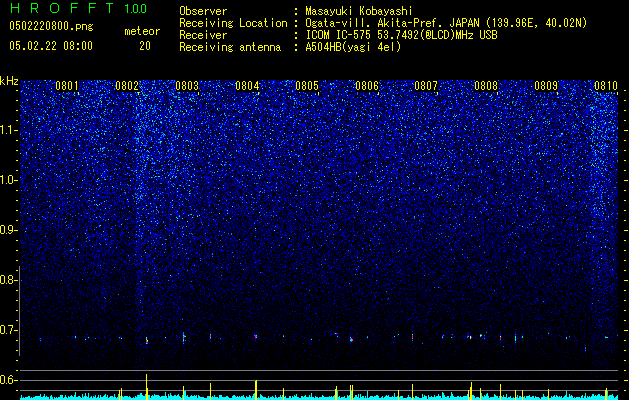Click the 0806 time marker
This screenshot has height=400, width=629.
pos(367,86)
